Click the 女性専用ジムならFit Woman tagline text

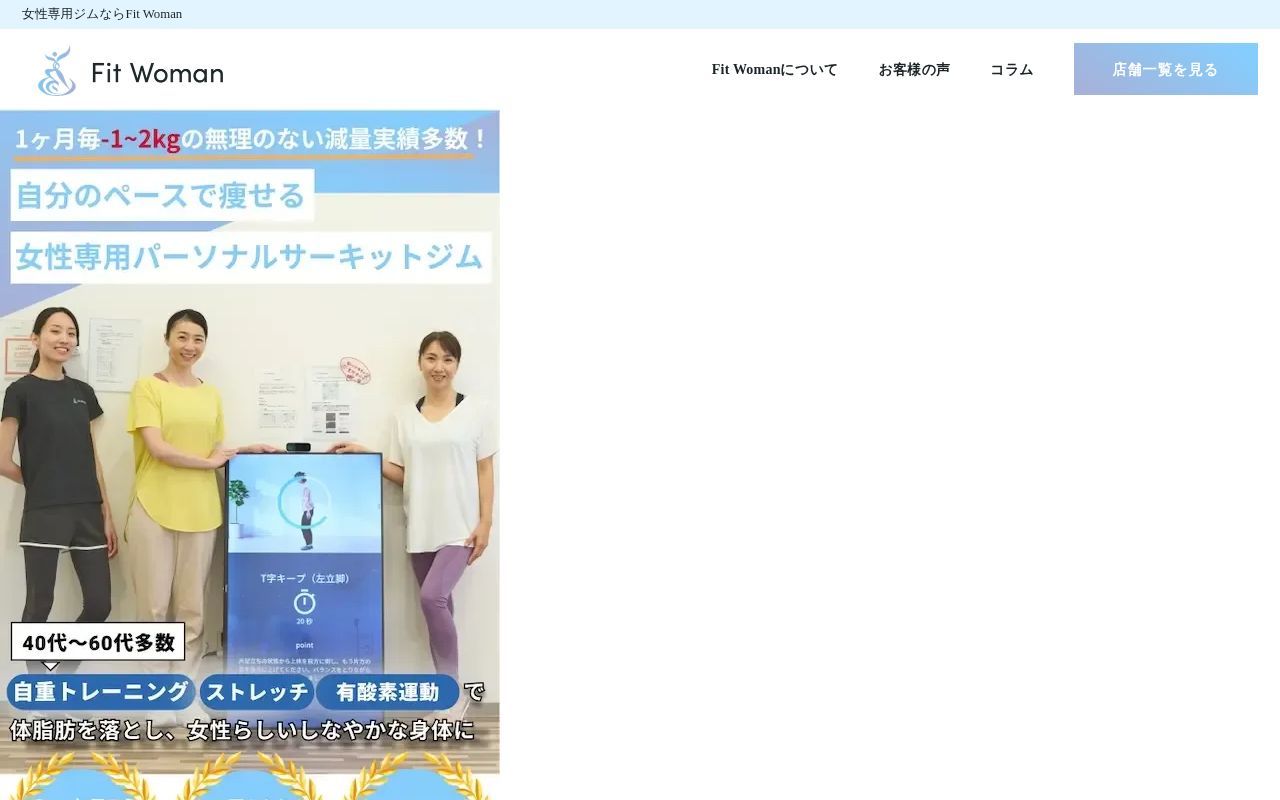click(102, 14)
